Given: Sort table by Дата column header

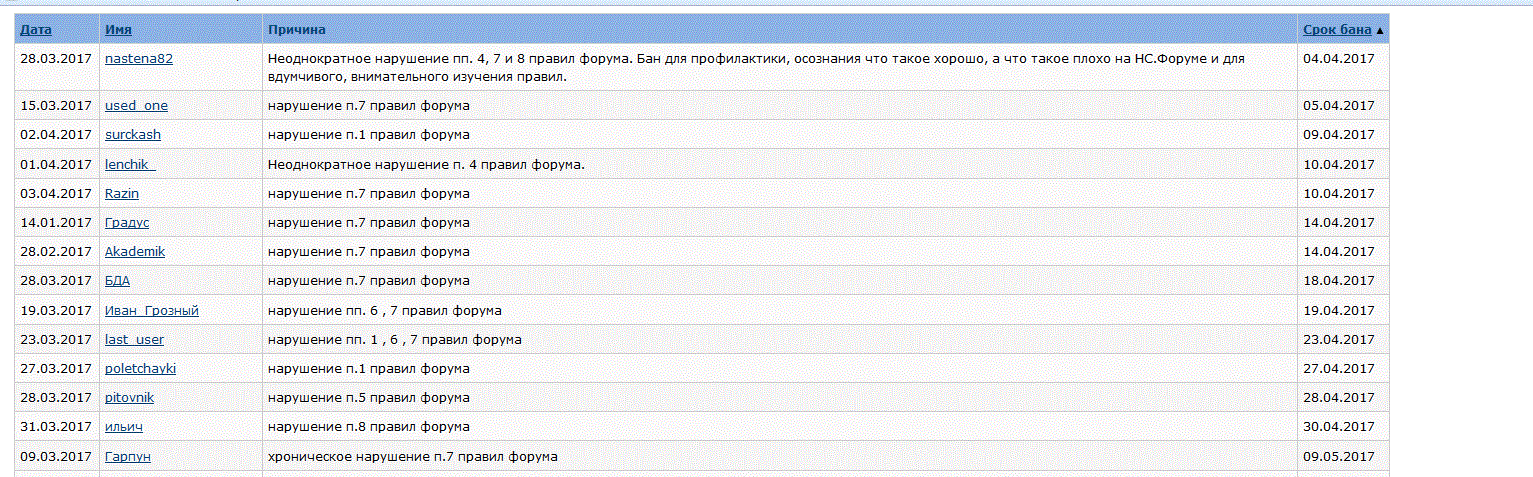Looking at the screenshot, I should (x=36, y=30).
